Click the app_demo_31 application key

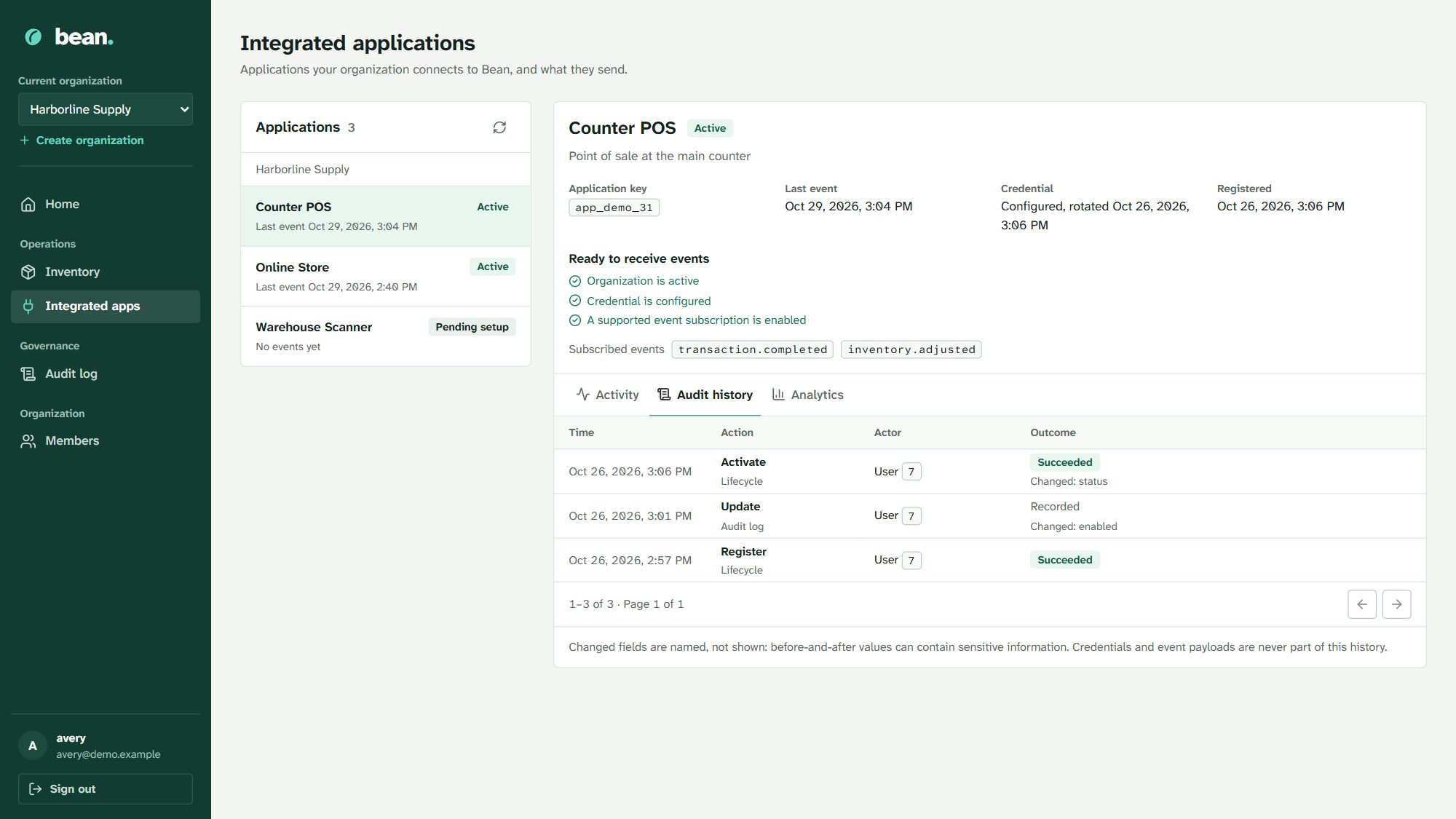click(x=614, y=207)
